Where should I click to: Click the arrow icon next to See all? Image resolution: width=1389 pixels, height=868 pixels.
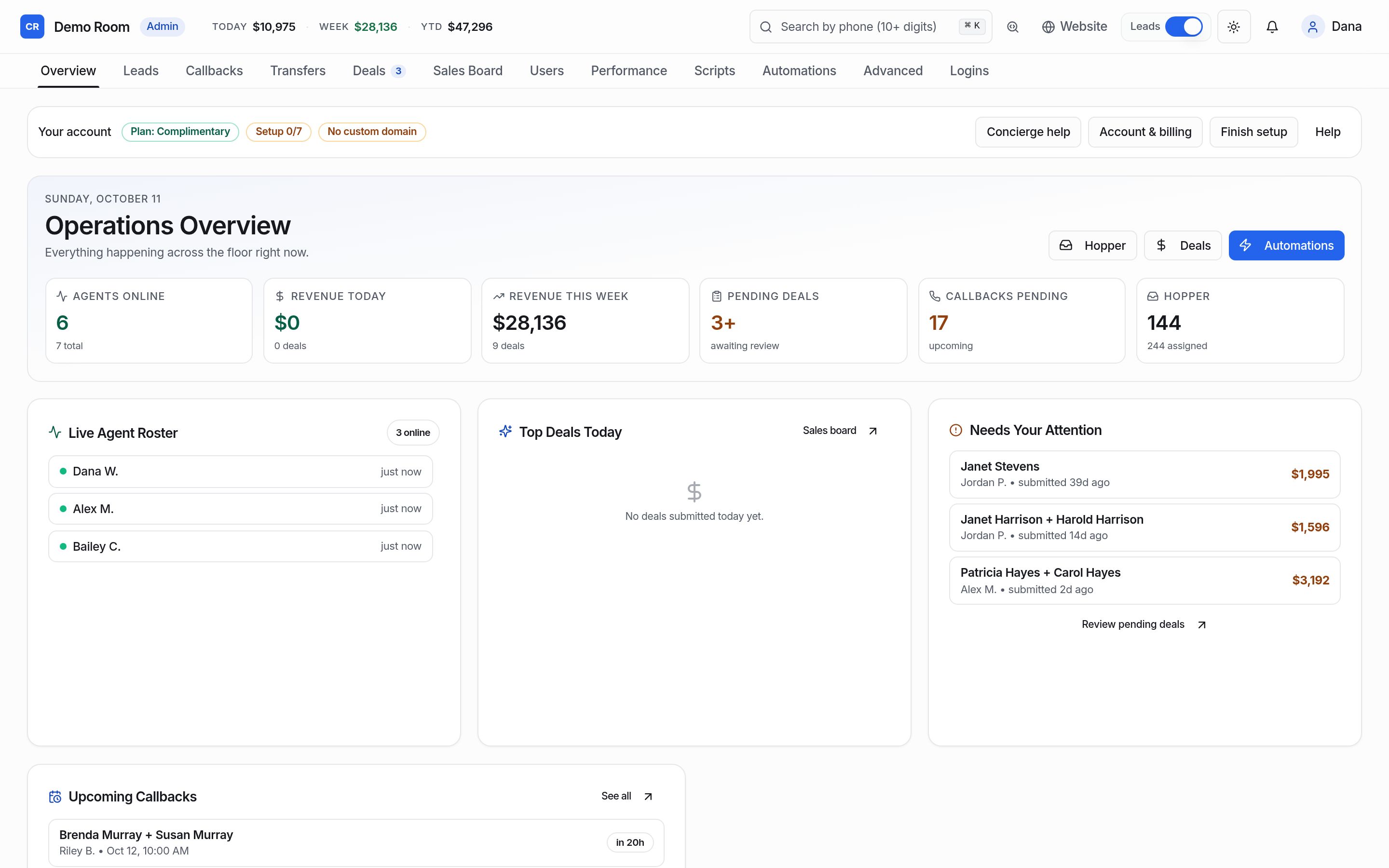pyautogui.click(x=648, y=796)
